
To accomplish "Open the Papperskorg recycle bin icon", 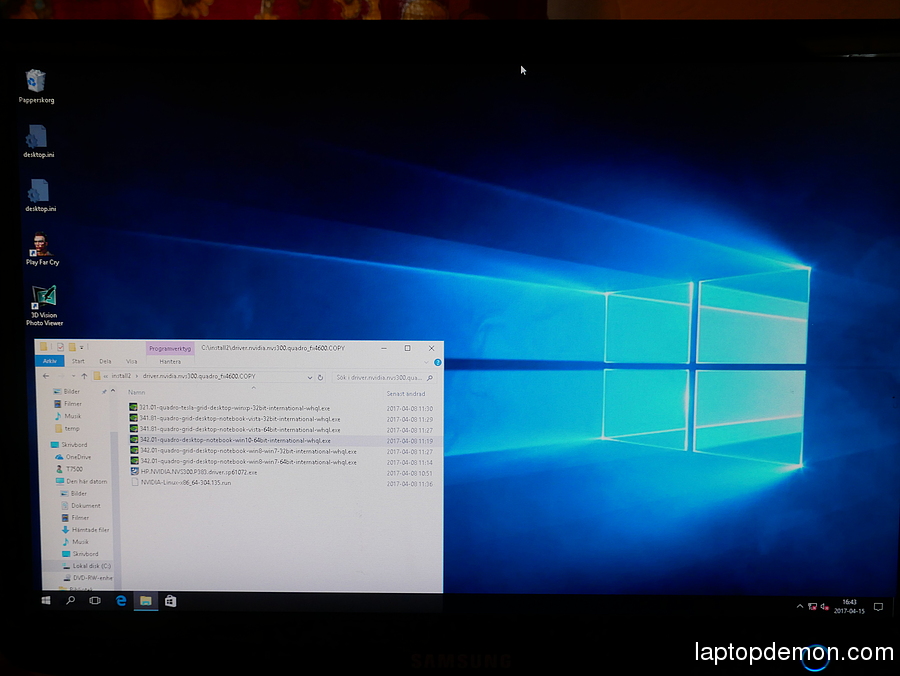I will (x=36, y=82).
